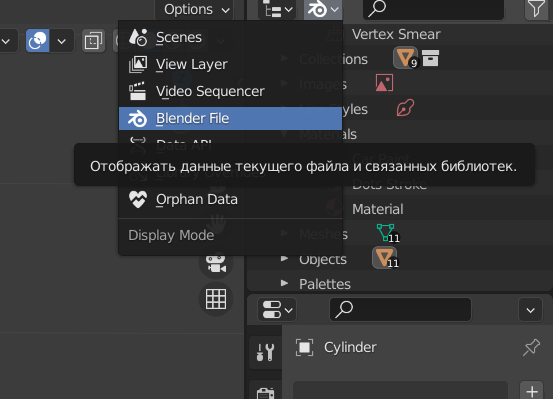This screenshot has height=399, width=553.
Task: Toggle X-ray view icon
Action: [93, 41]
